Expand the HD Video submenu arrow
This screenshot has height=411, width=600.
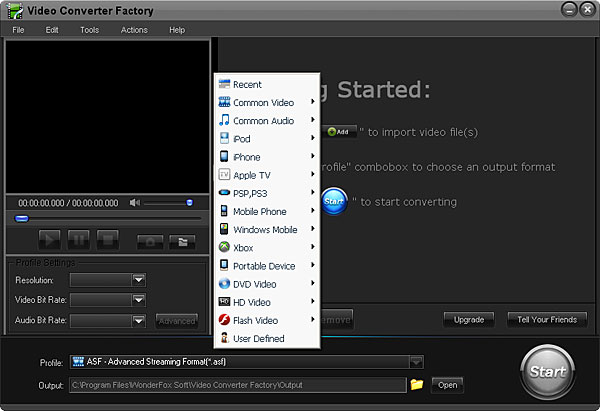click(x=313, y=301)
